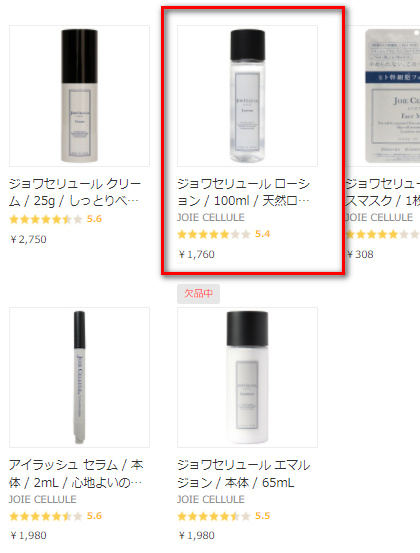Click the 5.6 star rating of cream

click(x=56, y=219)
